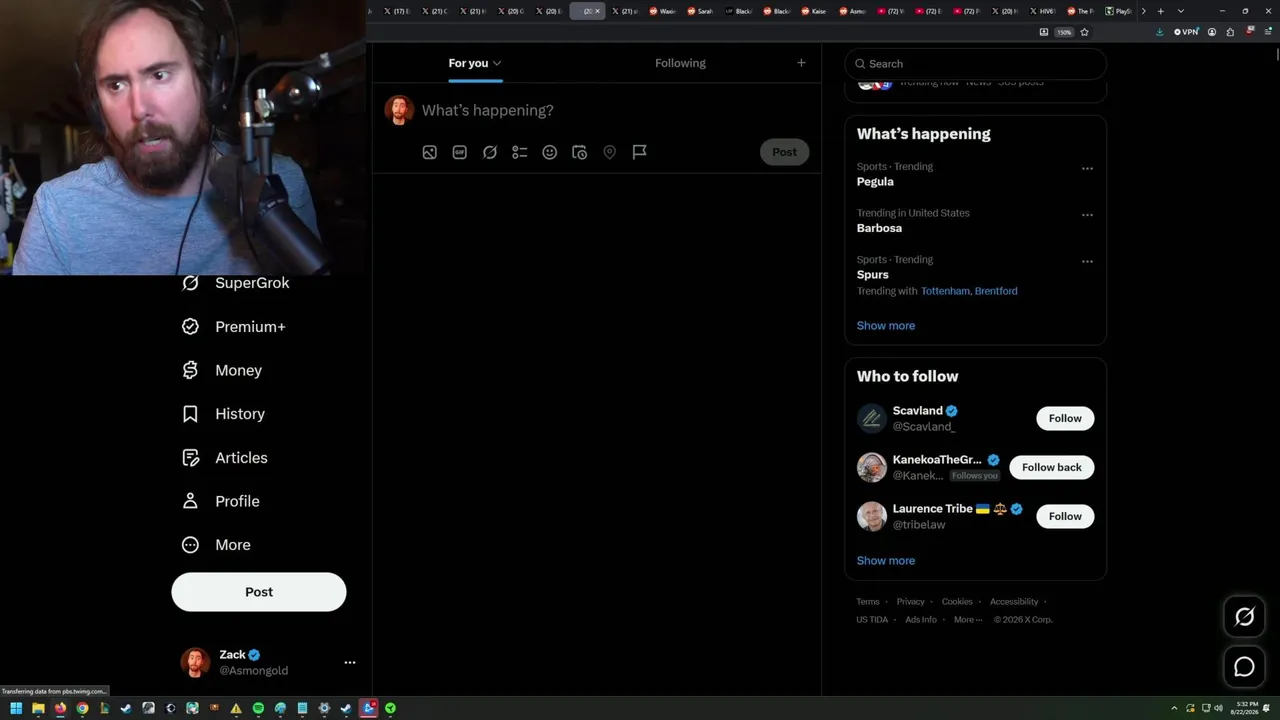The width and height of the screenshot is (1280, 720).
Task: Open the browser tab list dropdown
Action: point(1181,11)
